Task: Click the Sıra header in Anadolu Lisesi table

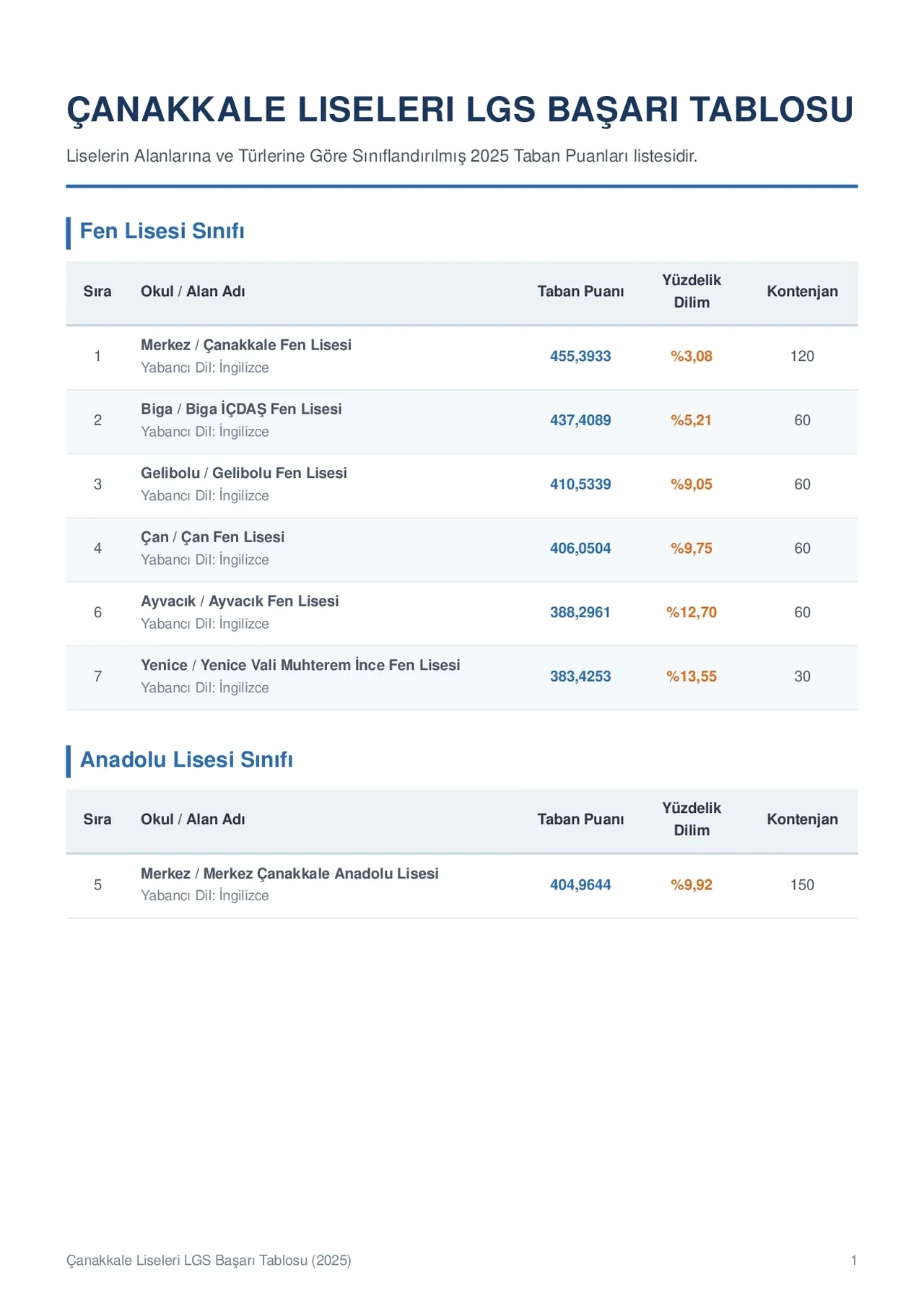Action: pos(97,819)
